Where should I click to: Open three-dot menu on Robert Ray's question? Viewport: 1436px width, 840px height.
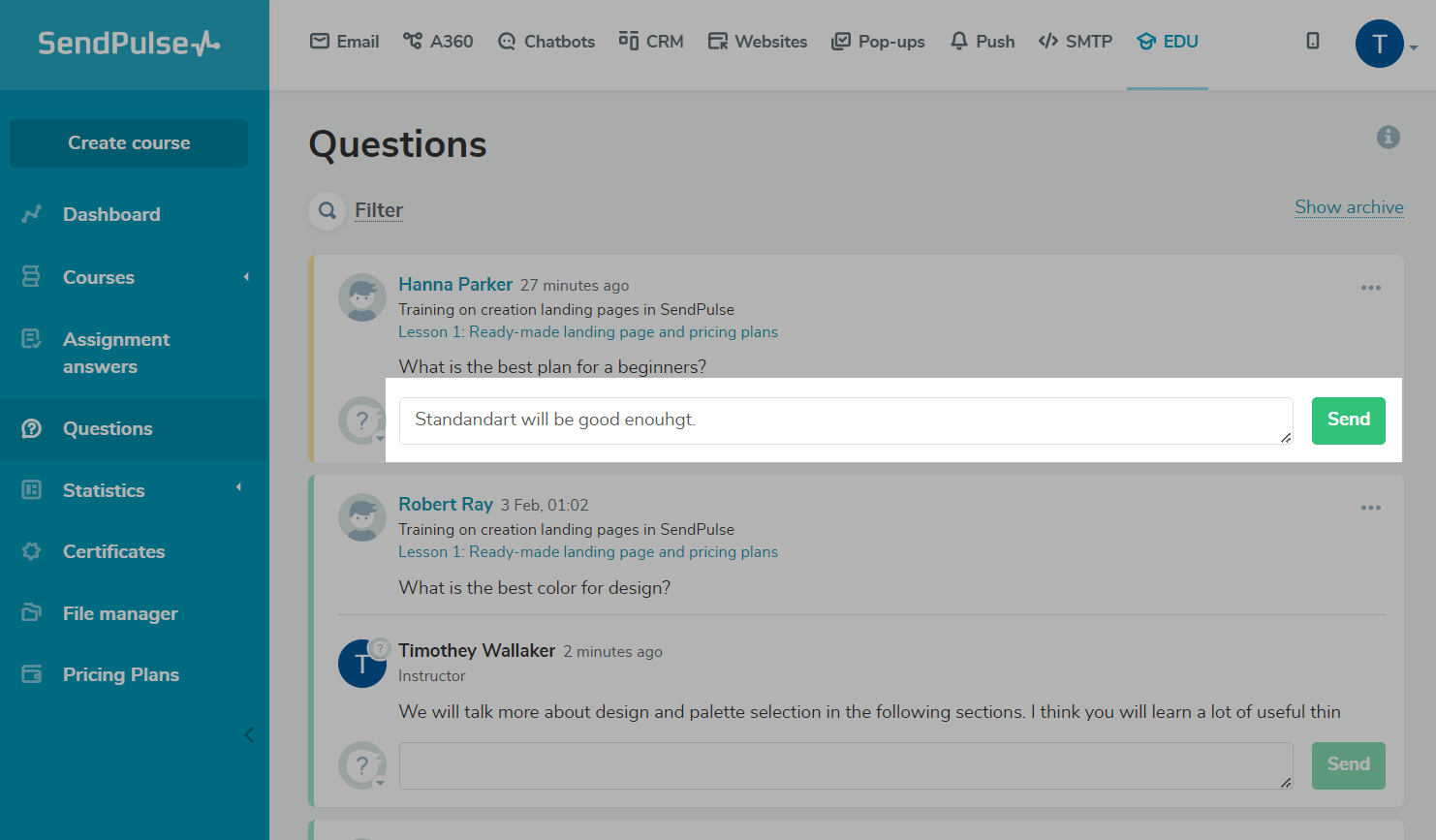1370,508
